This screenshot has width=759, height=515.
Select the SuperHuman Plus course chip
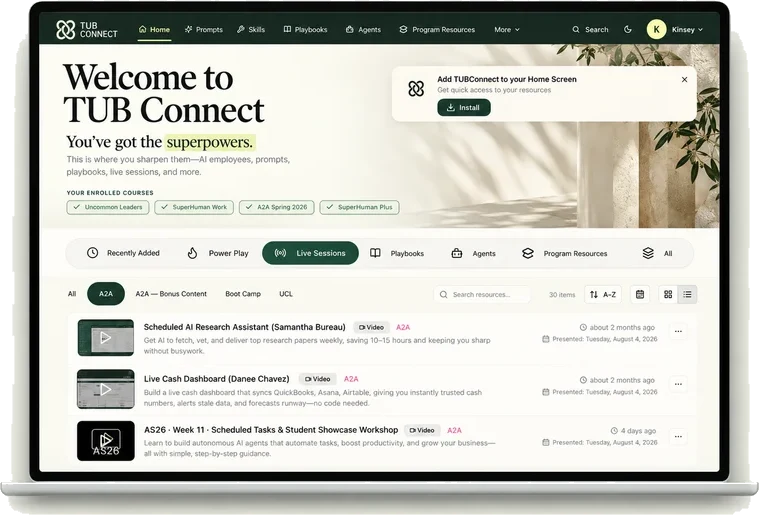[359, 207]
